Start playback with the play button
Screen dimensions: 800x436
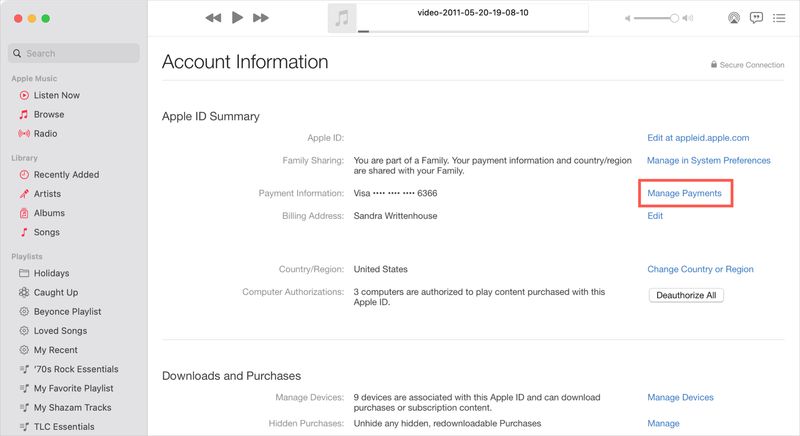(237, 17)
